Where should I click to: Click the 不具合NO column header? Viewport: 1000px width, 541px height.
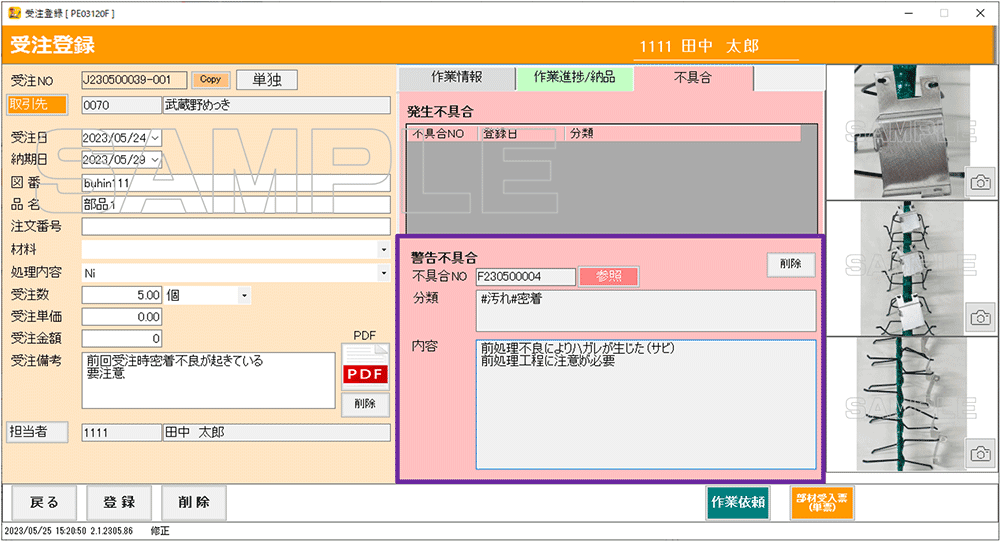[x=441, y=134]
